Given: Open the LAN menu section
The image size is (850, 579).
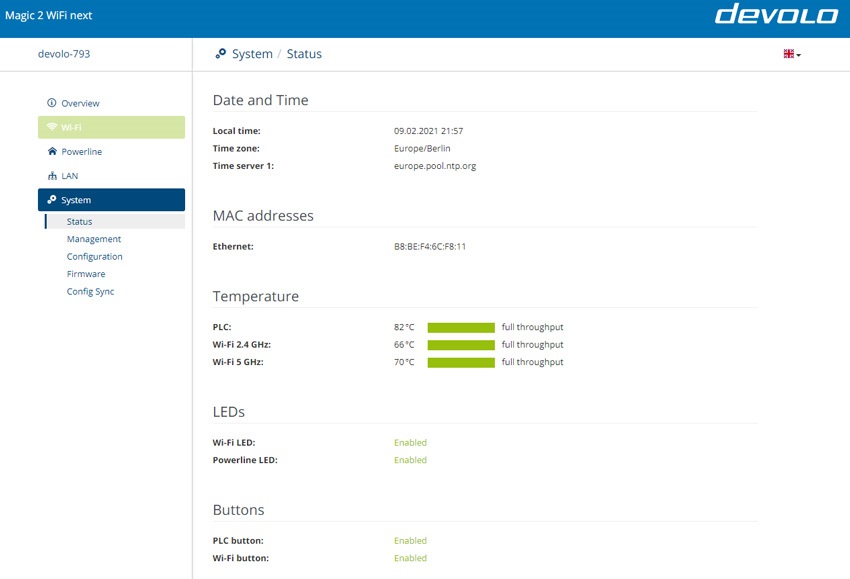Looking at the screenshot, I should [x=111, y=176].
